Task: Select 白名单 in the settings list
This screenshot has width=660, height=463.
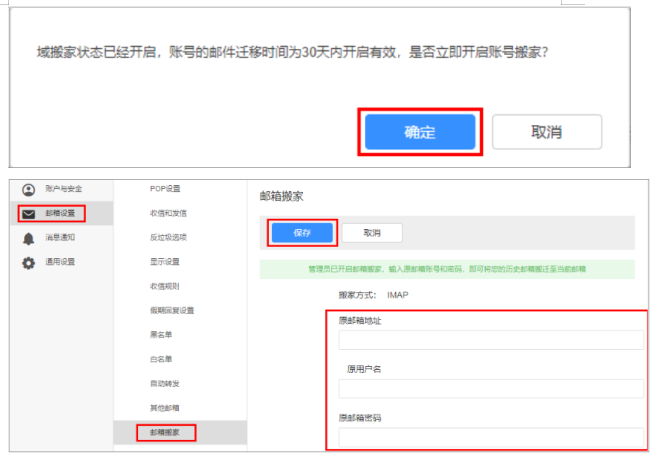Action: click(161, 359)
